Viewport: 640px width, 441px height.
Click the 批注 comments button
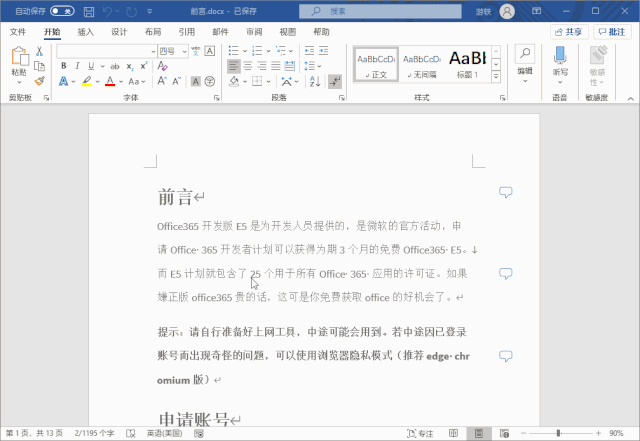(x=612, y=32)
